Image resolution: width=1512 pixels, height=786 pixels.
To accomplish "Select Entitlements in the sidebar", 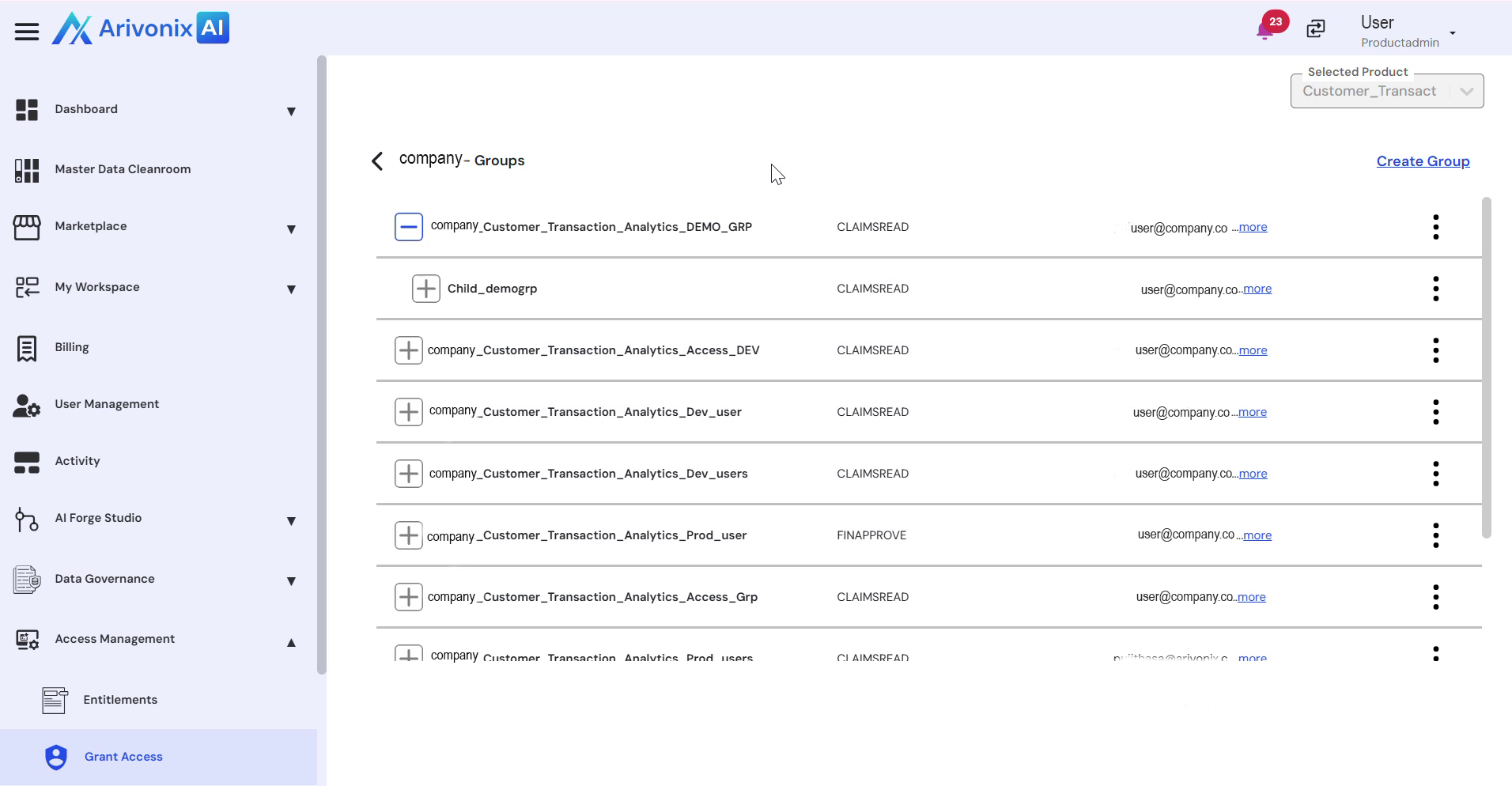I will click(120, 700).
